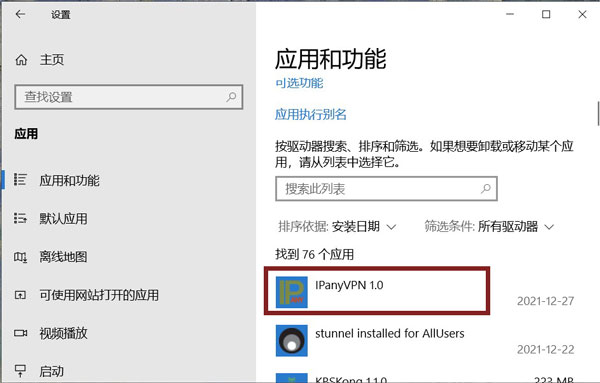Viewport: 600px width, 383px height.
Task: Expand the 排序依据 安装日期 dropdown
Action: point(337,227)
